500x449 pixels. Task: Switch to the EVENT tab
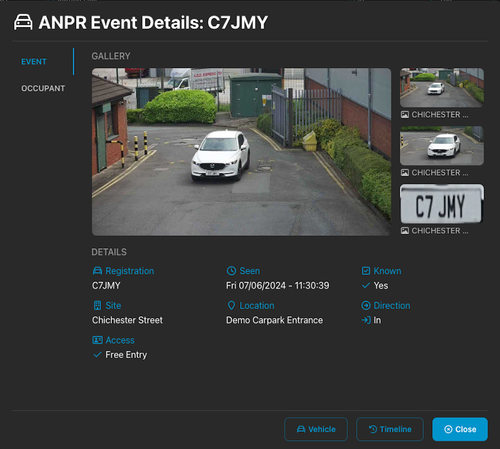pos(34,62)
